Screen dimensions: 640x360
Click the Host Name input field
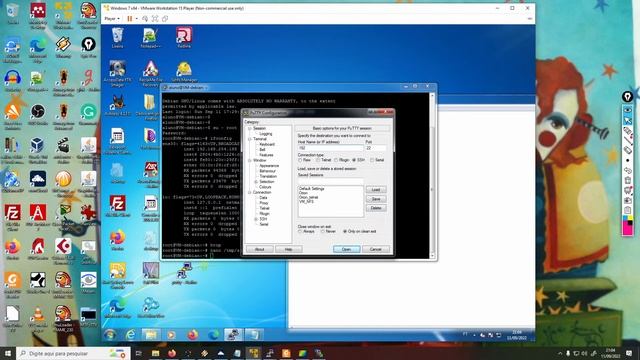point(330,148)
